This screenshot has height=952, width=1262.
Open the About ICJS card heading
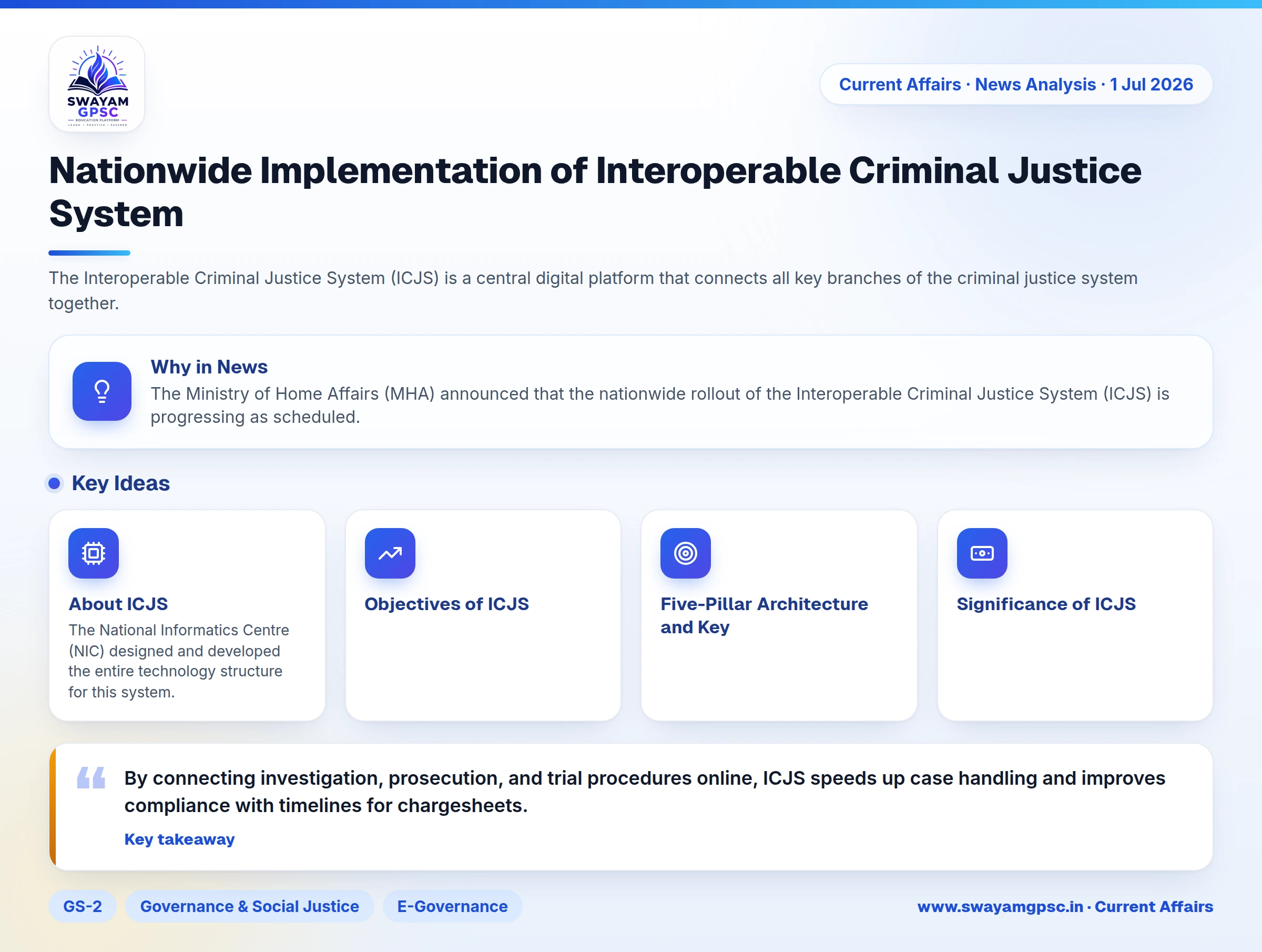click(x=118, y=604)
